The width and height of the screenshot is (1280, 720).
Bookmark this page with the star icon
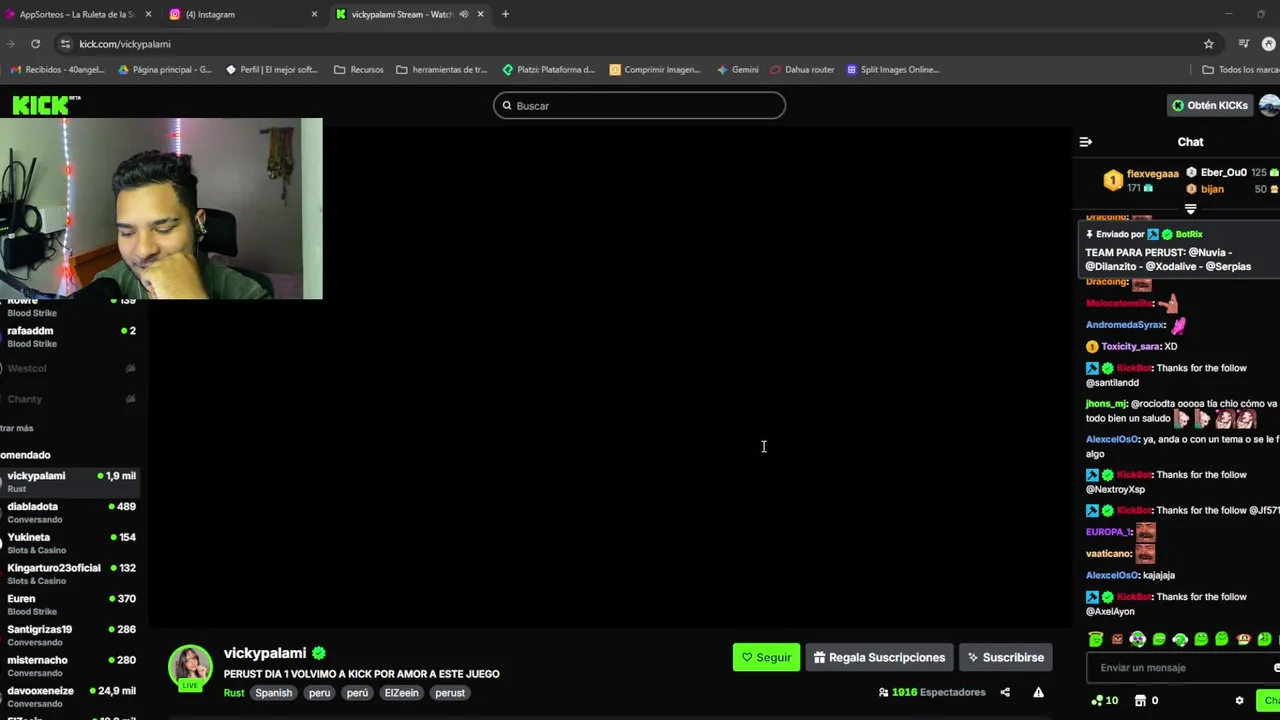1208,44
